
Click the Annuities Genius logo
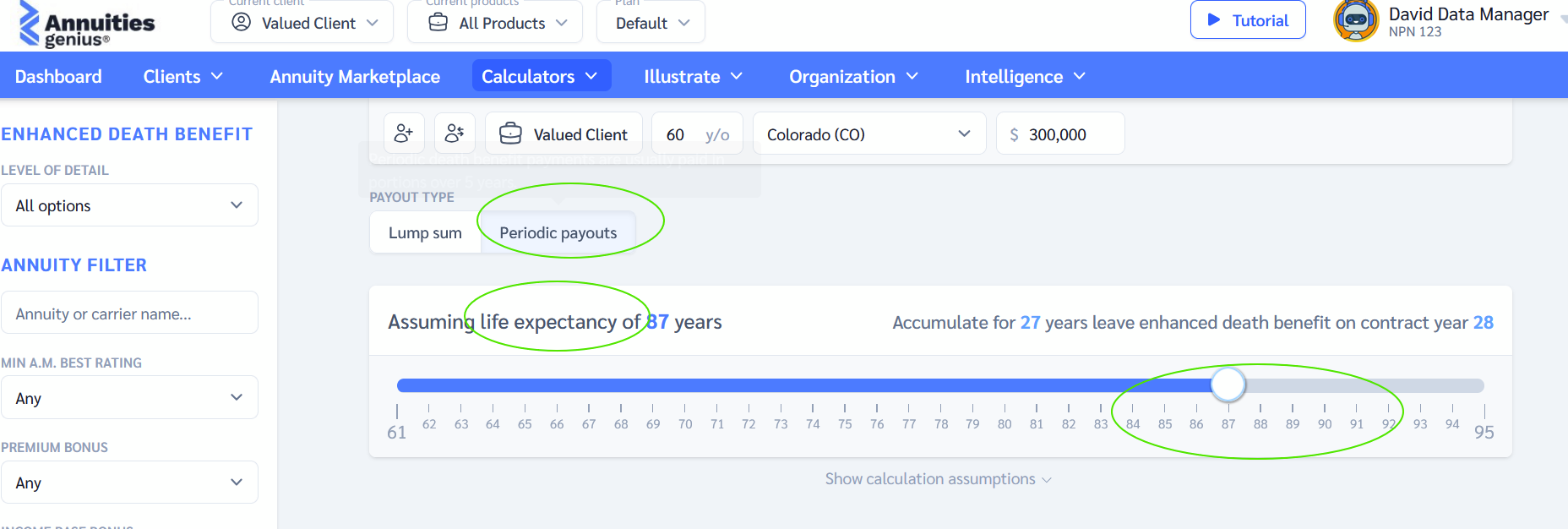[x=87, y=25]
